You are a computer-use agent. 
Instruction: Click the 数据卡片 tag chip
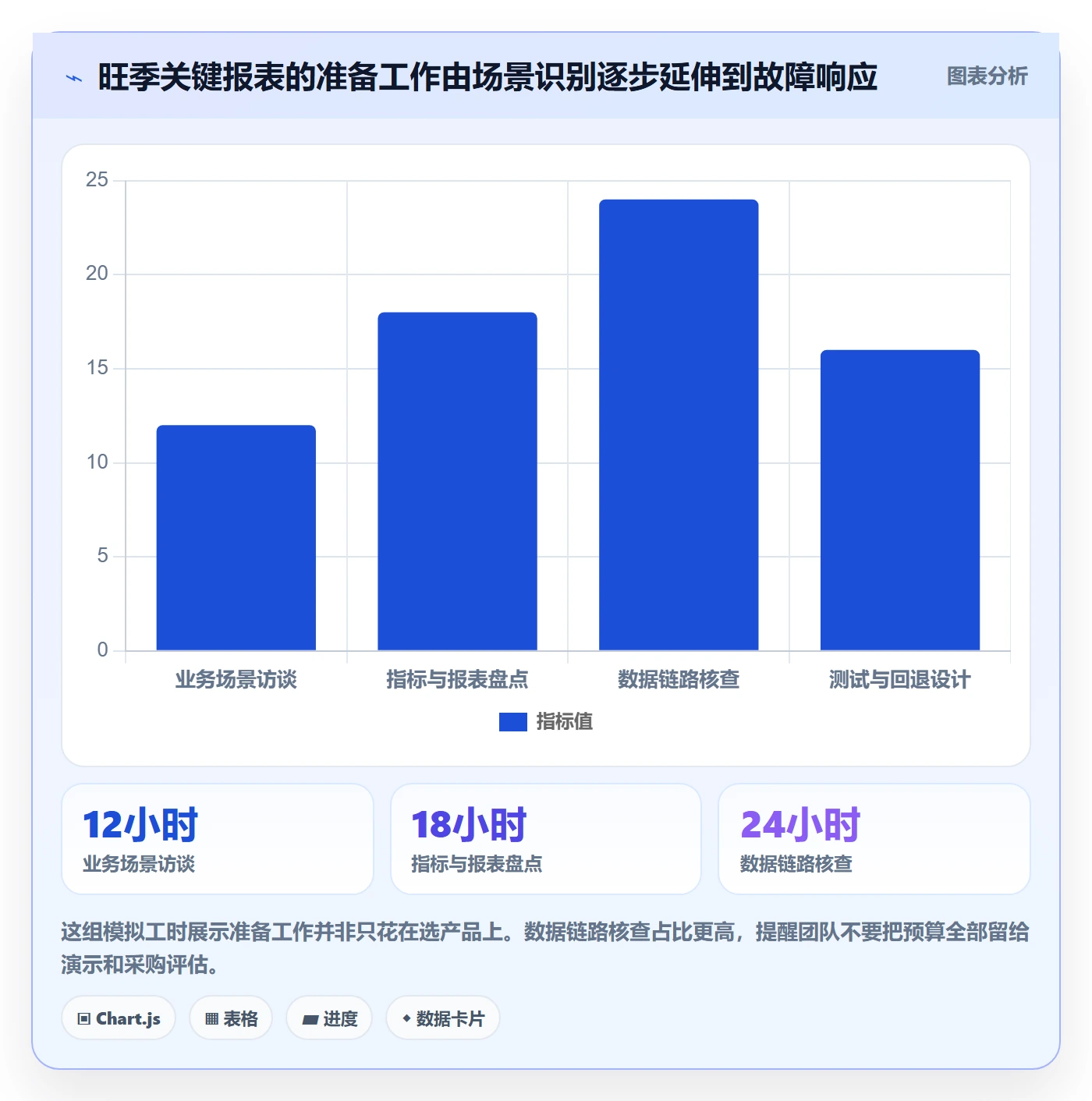(443, 1018)
